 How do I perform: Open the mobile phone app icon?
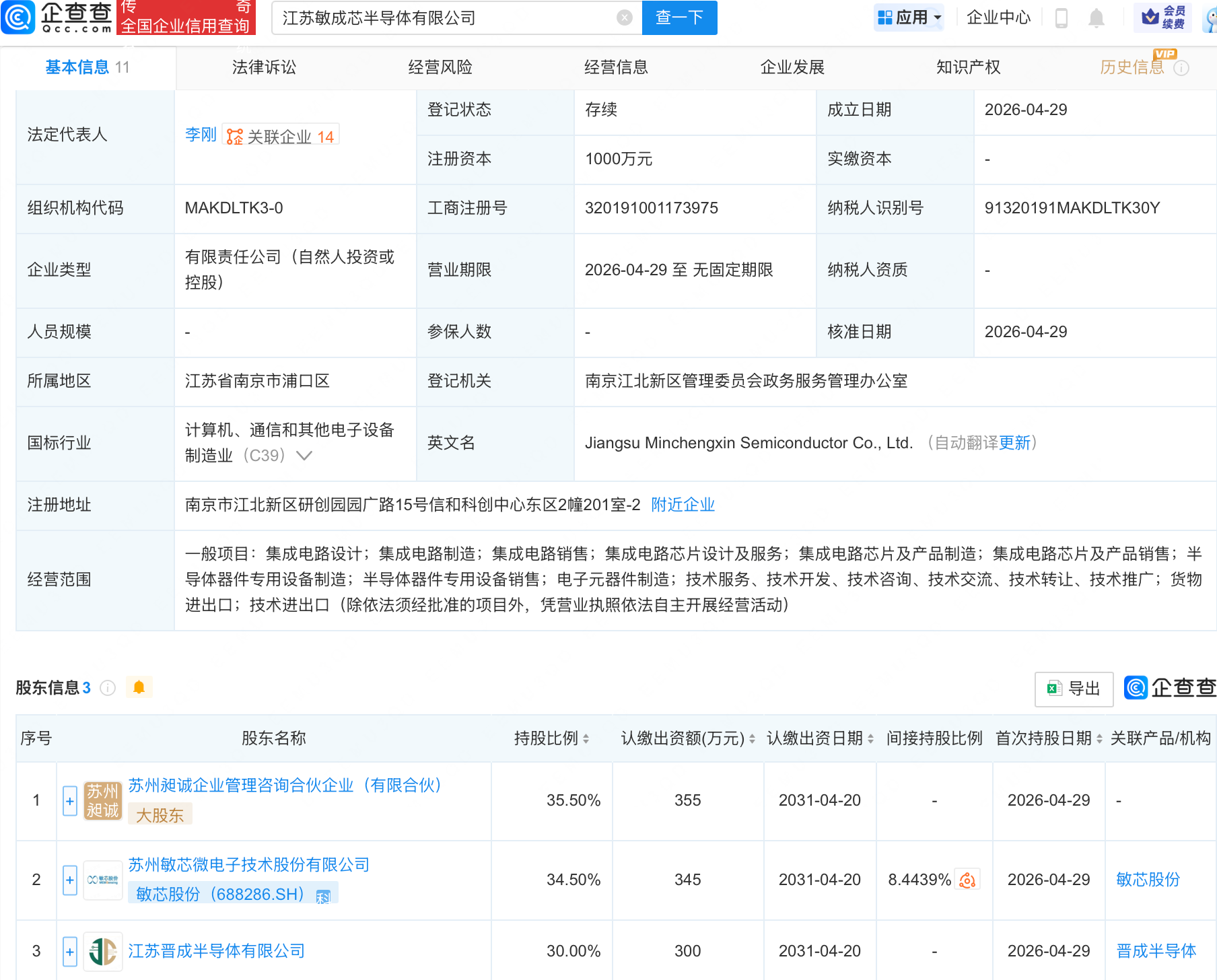pos(1062,18)
